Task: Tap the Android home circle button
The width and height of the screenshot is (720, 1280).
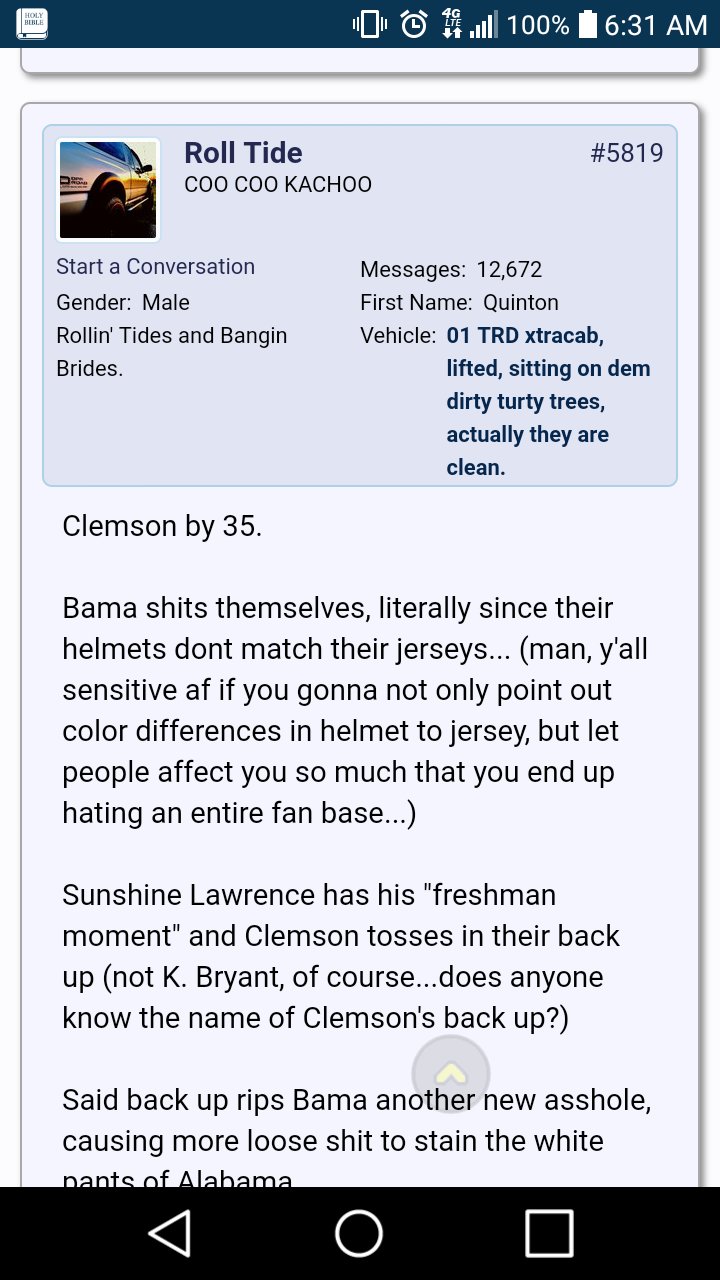Action: click(x=359, y=1233)
